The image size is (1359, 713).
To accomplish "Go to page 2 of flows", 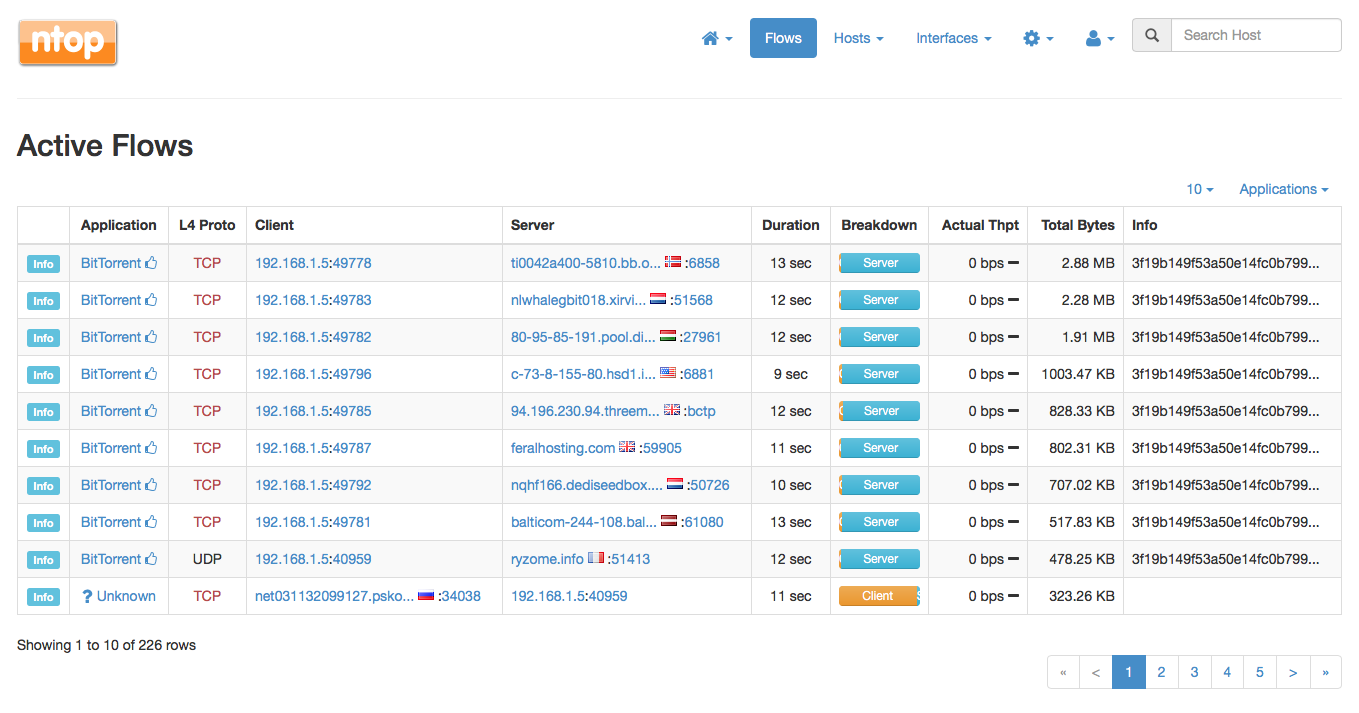I will coord(1161,672).
